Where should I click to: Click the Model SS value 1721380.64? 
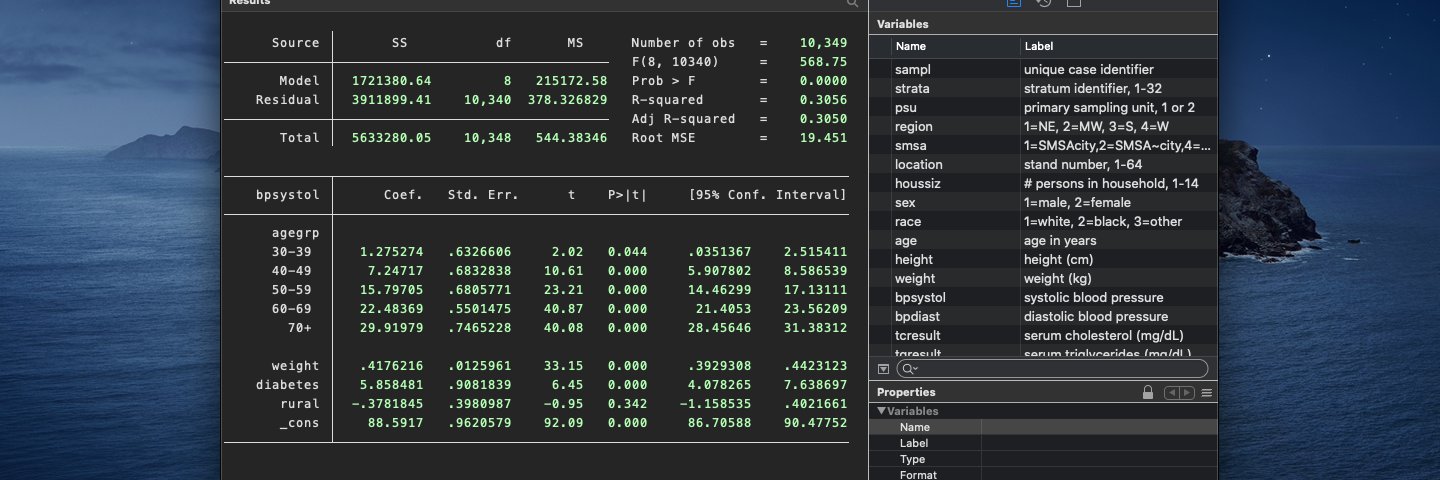pos(391,81)
